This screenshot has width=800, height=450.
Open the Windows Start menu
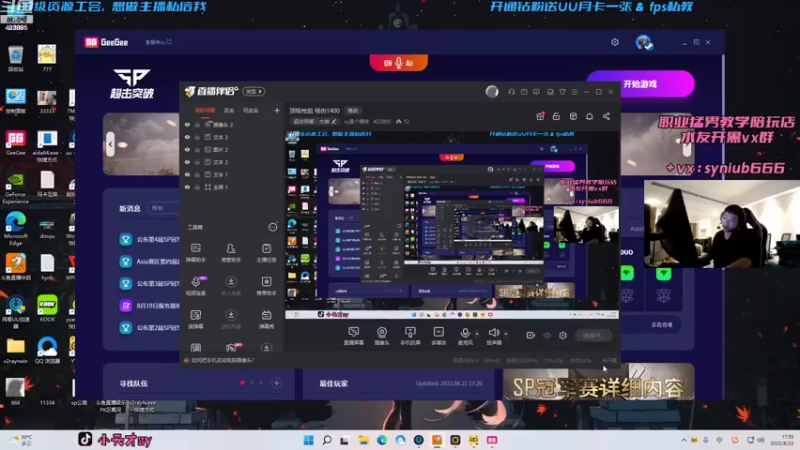click(x=308, y=440)
